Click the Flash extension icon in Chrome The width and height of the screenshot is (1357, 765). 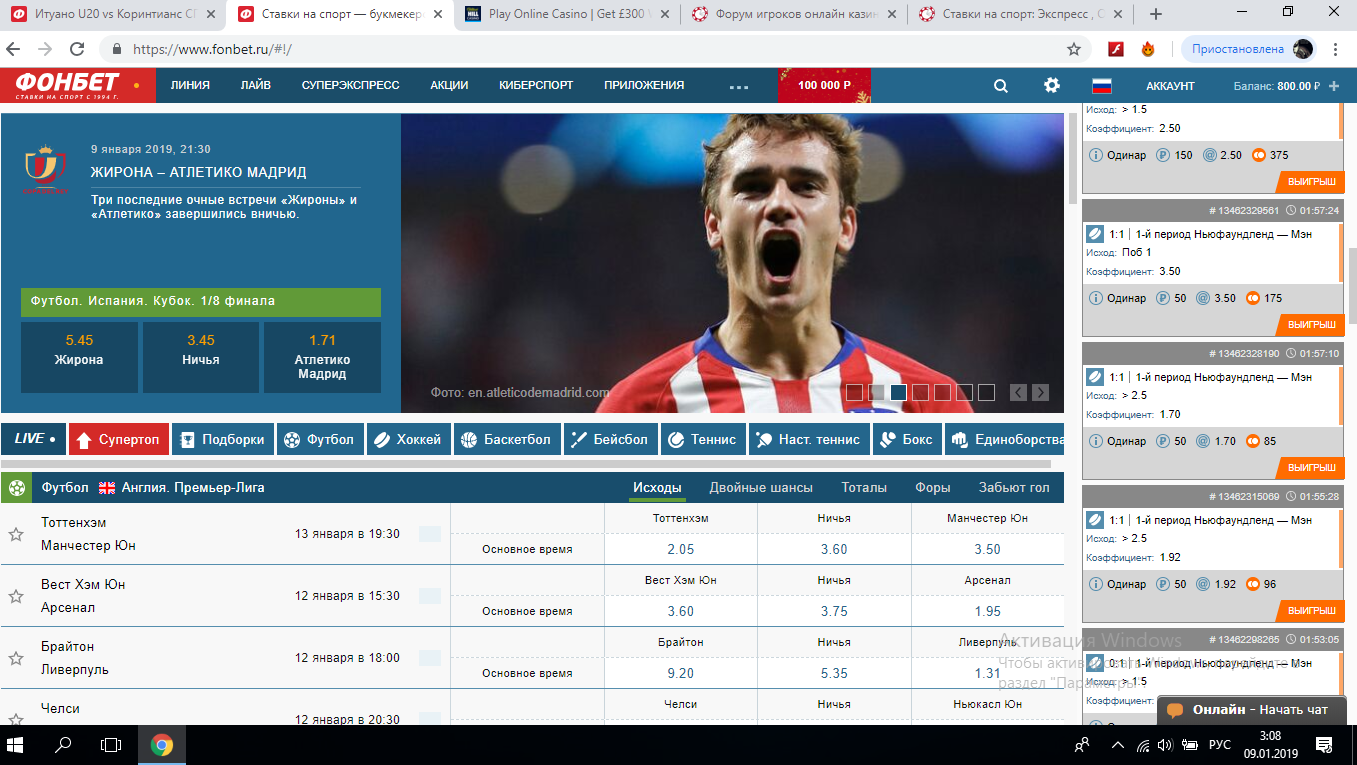tap(1117, 49)
